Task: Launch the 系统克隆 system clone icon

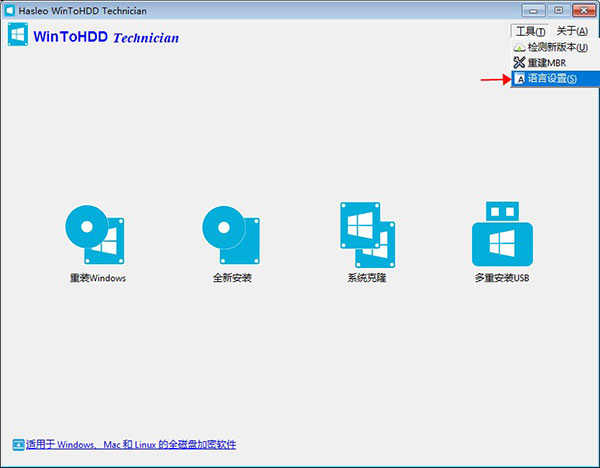Action: click(368, 235)
